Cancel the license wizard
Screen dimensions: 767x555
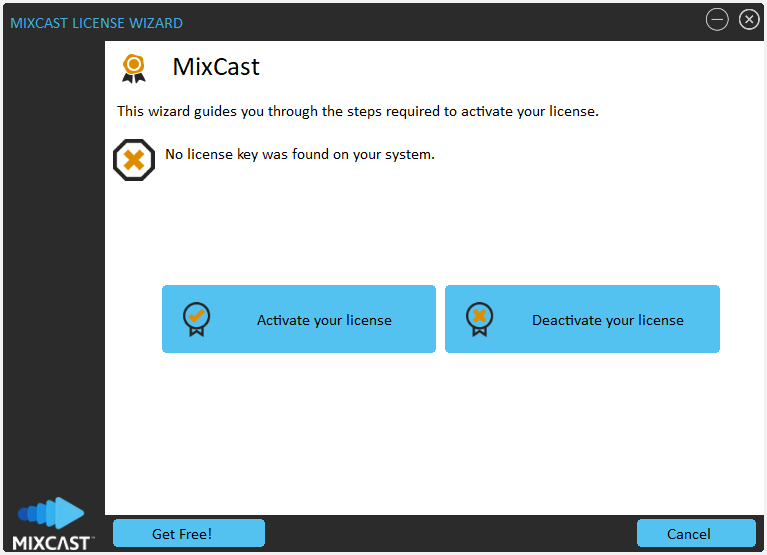click(x=697, y=533)
